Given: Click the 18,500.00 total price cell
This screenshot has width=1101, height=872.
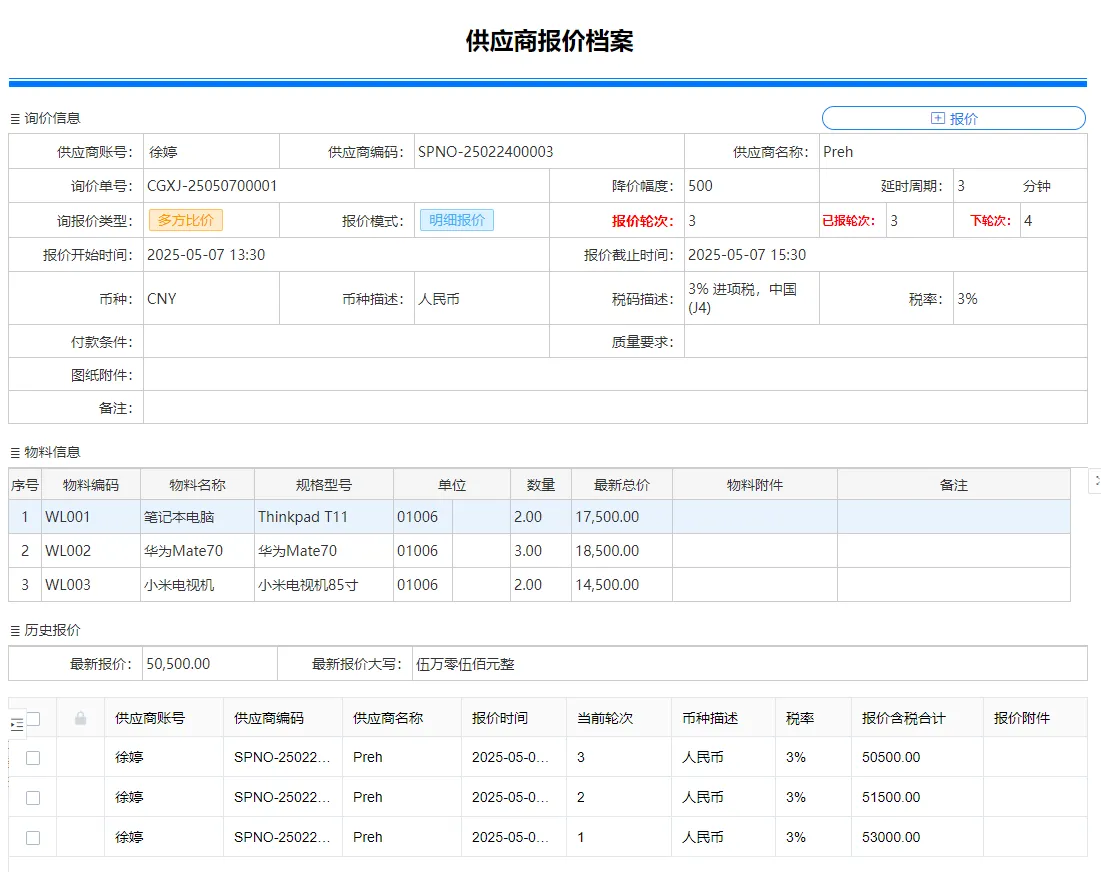Looking at the screenshot, I should point(622,550).
